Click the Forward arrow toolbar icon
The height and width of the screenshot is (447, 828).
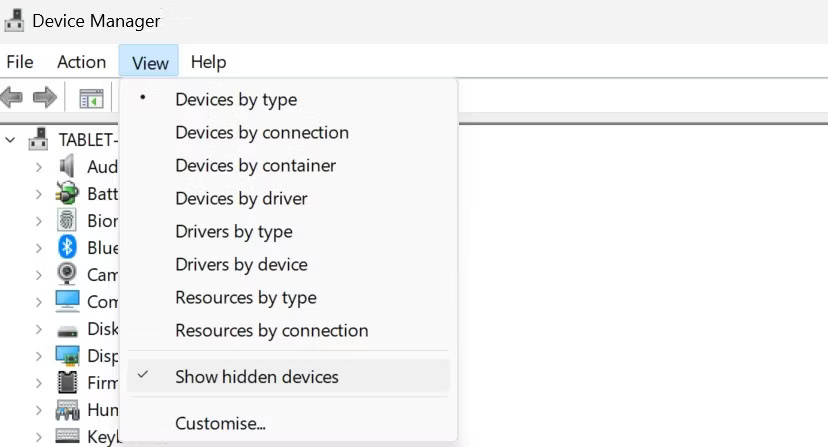click(x=44, y=98)
